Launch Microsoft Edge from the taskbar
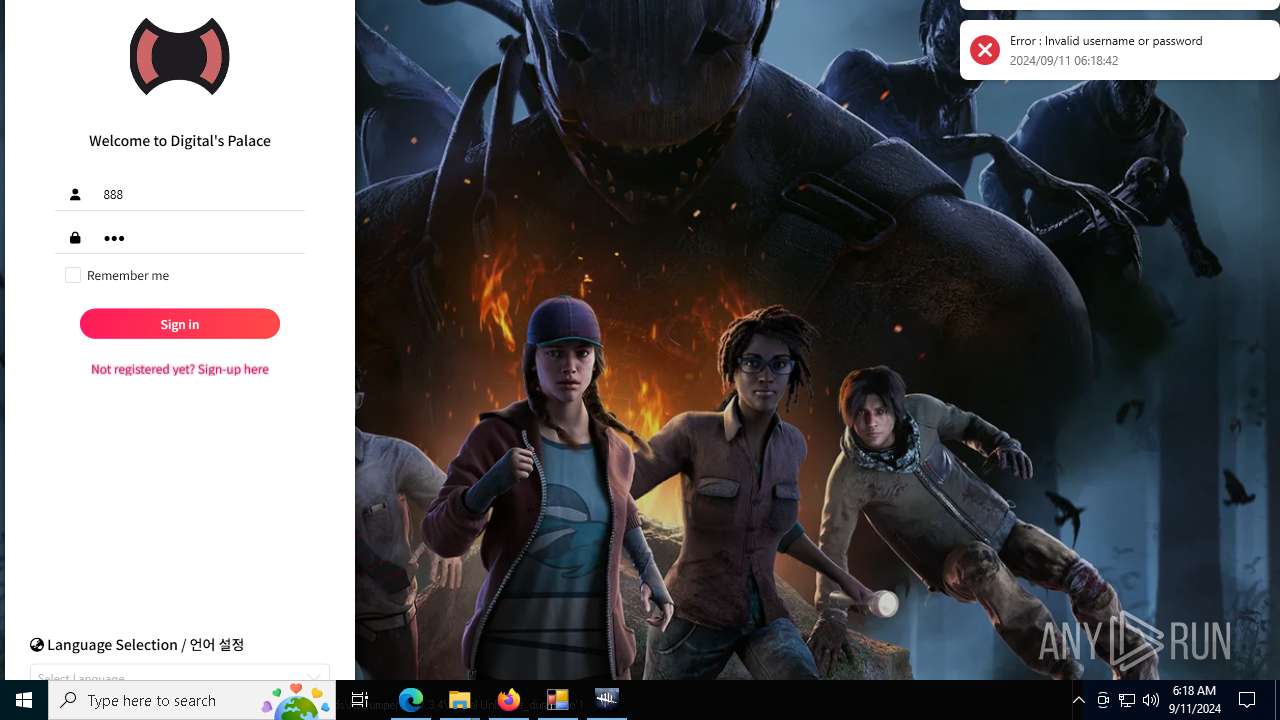Viewport: 1280px width, 720px height. point(411,700)
